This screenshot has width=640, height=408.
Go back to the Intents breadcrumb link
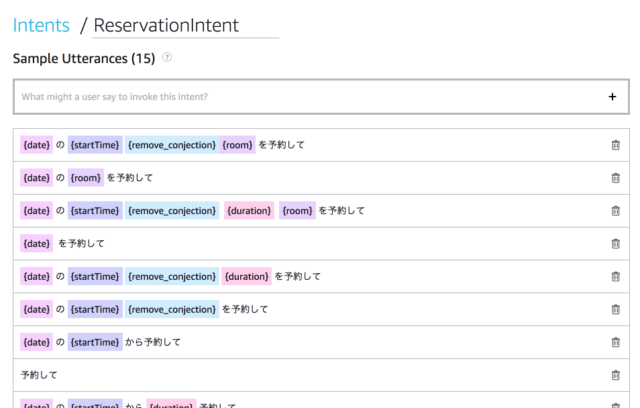[41, 25]
